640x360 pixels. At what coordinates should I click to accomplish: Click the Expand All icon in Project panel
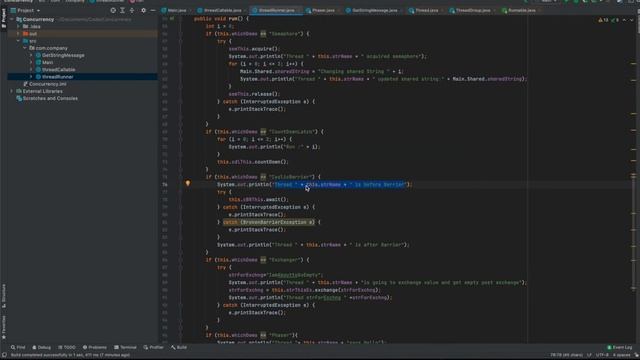tap(122, 10)
